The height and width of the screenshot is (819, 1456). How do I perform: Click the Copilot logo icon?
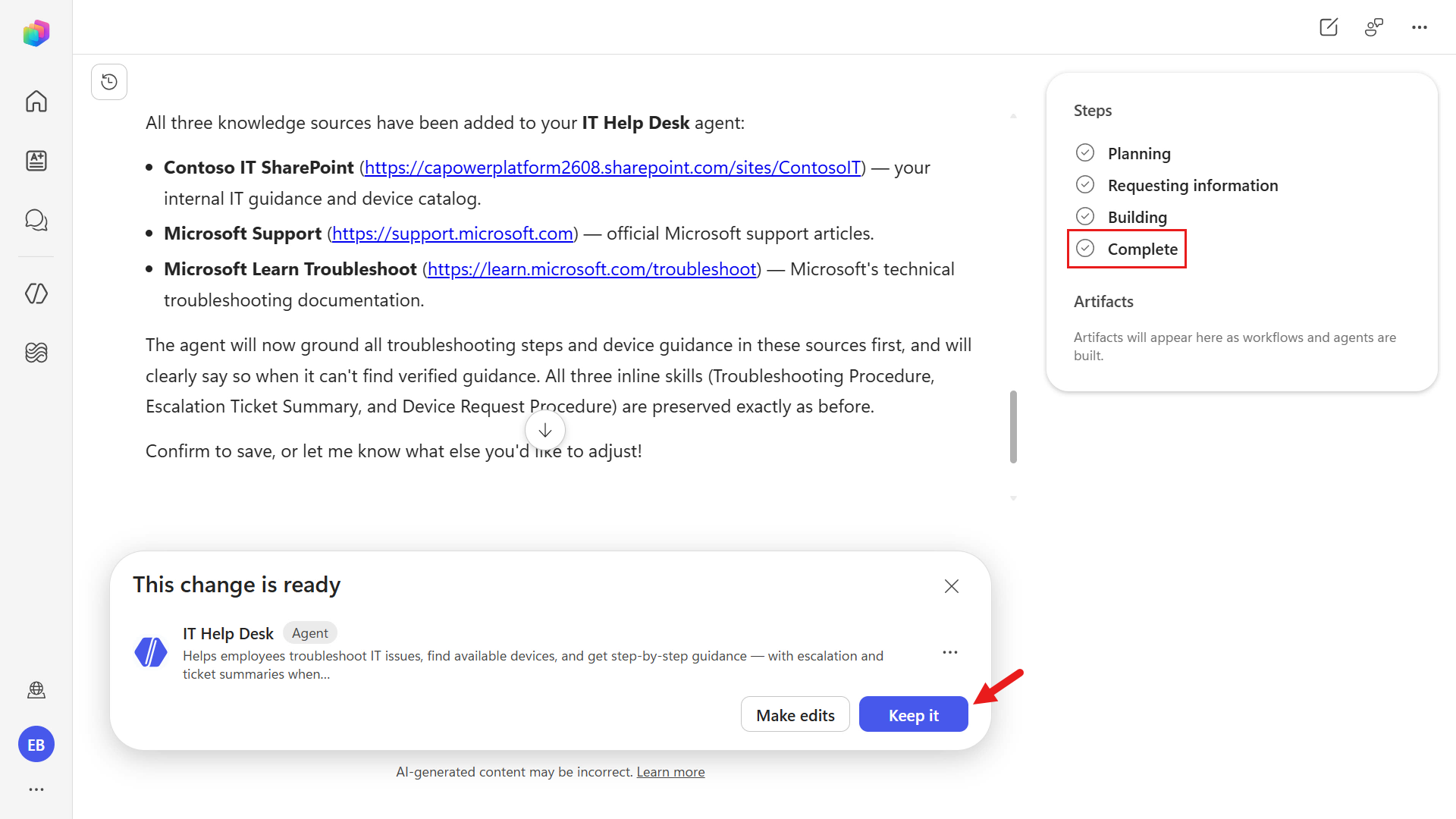click(36, 33)
